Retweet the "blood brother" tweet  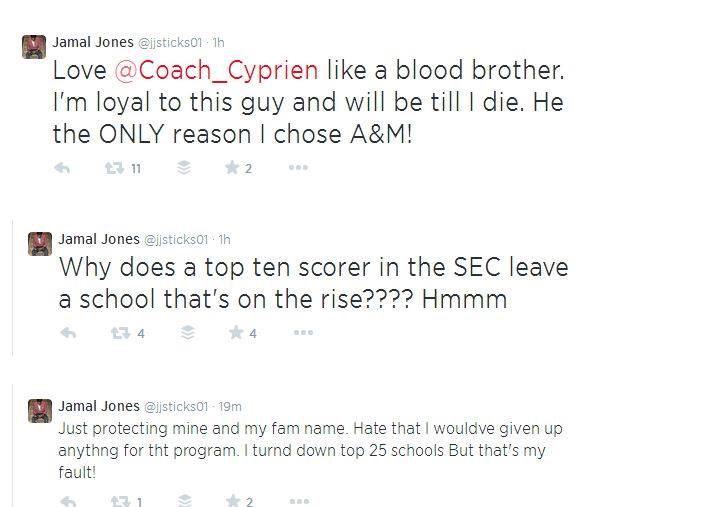[115, 168]
